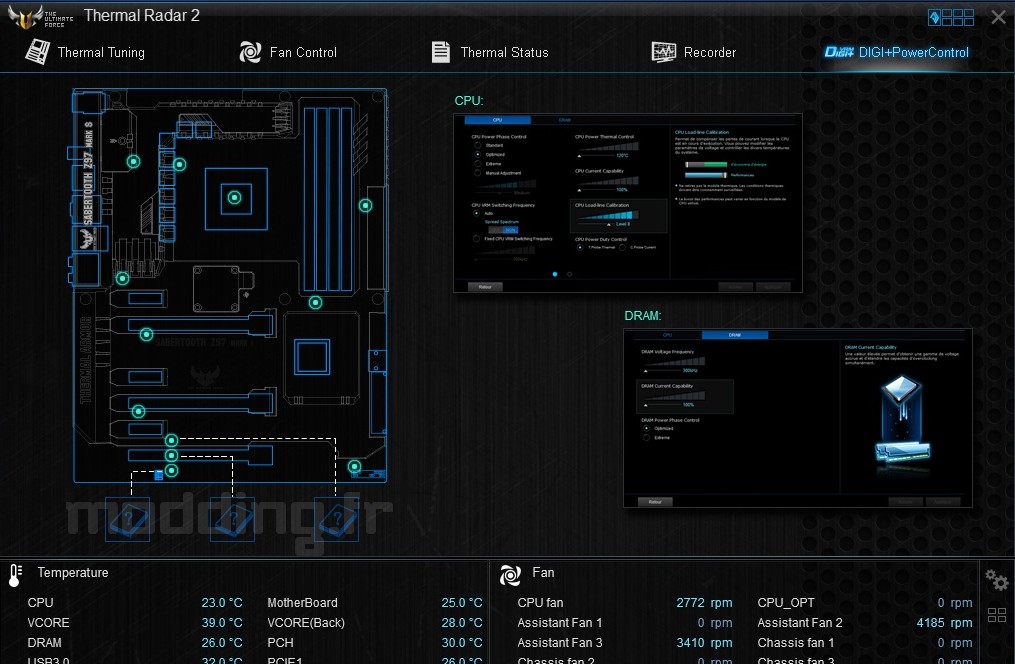Select the PCH 30.0 °C temperature reading

[x=375, y=643]
